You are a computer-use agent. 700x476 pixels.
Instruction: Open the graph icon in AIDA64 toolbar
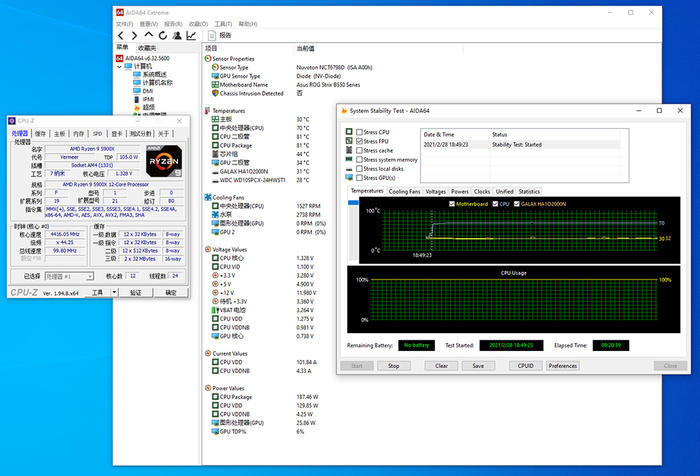(191, 35)
